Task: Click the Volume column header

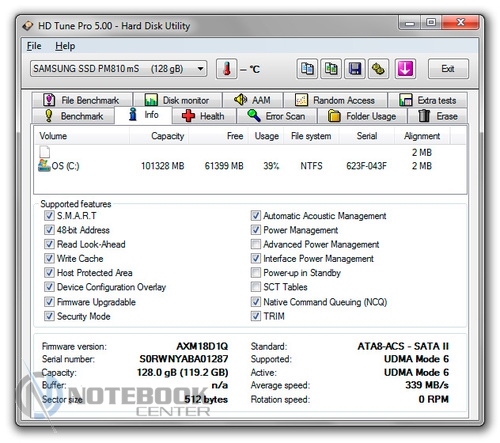Action: point(82,136)
